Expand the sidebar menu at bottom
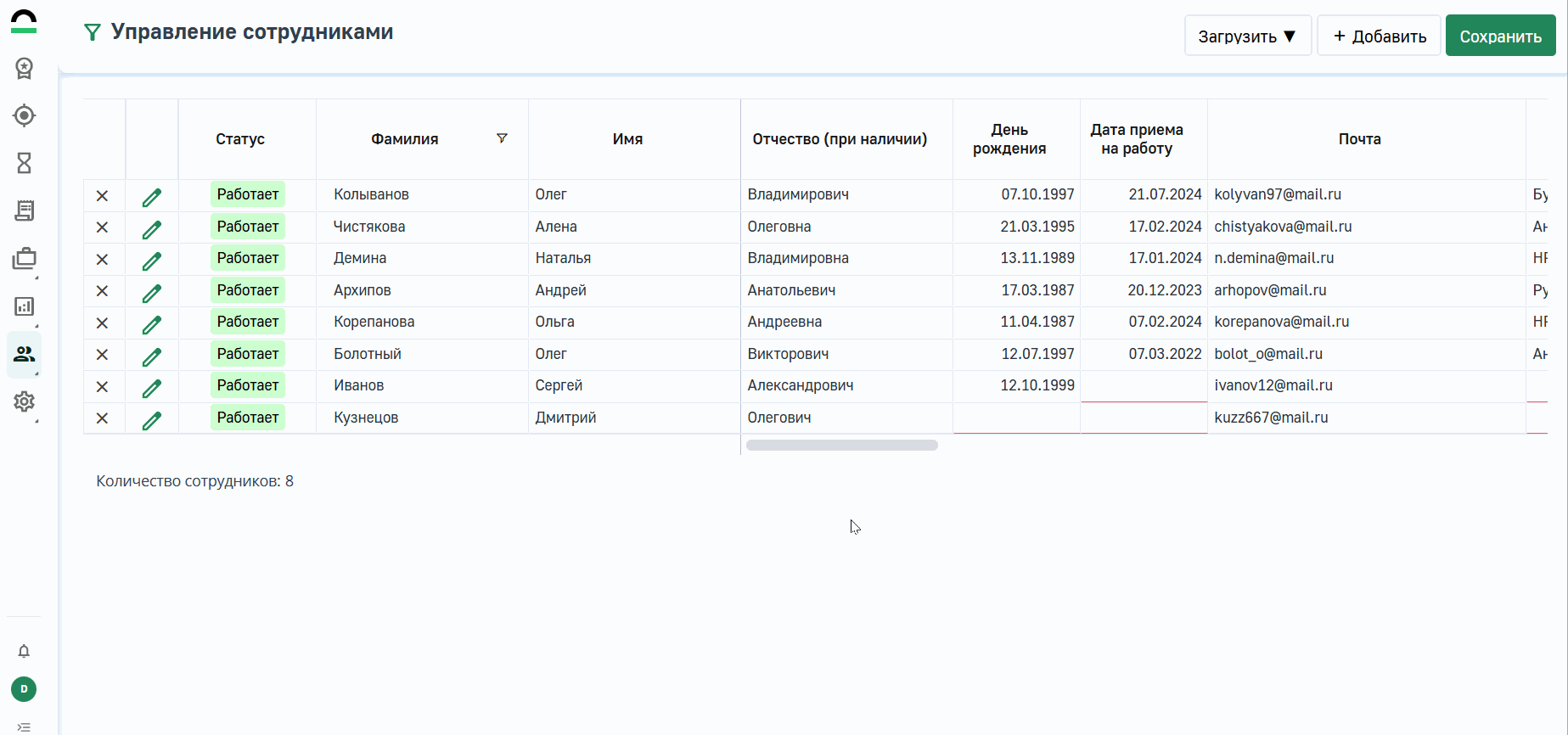 tap(24, 727)
